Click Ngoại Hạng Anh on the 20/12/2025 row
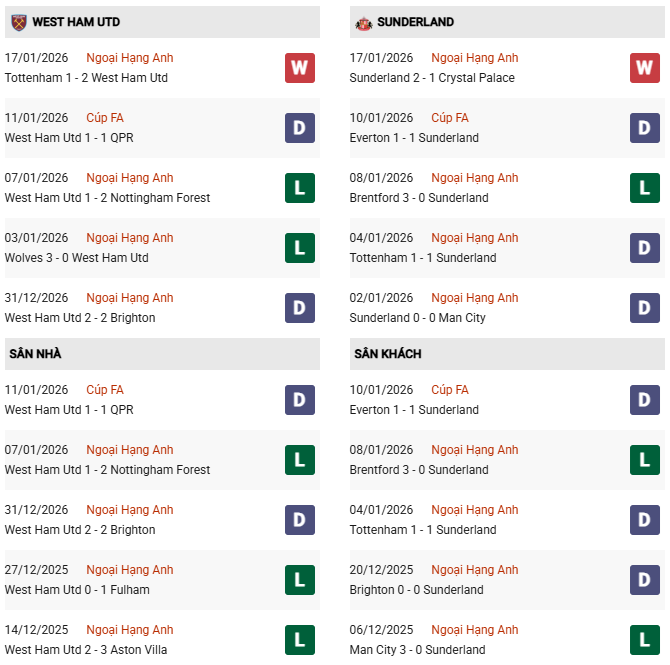This screenshot has width=670, height=665. 475,570
